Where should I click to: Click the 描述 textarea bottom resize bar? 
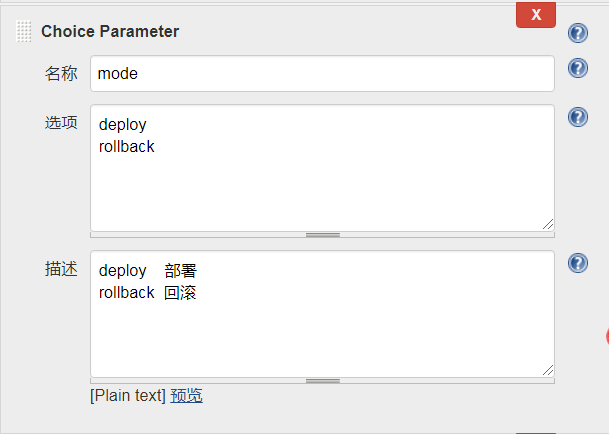click(322, 381)
